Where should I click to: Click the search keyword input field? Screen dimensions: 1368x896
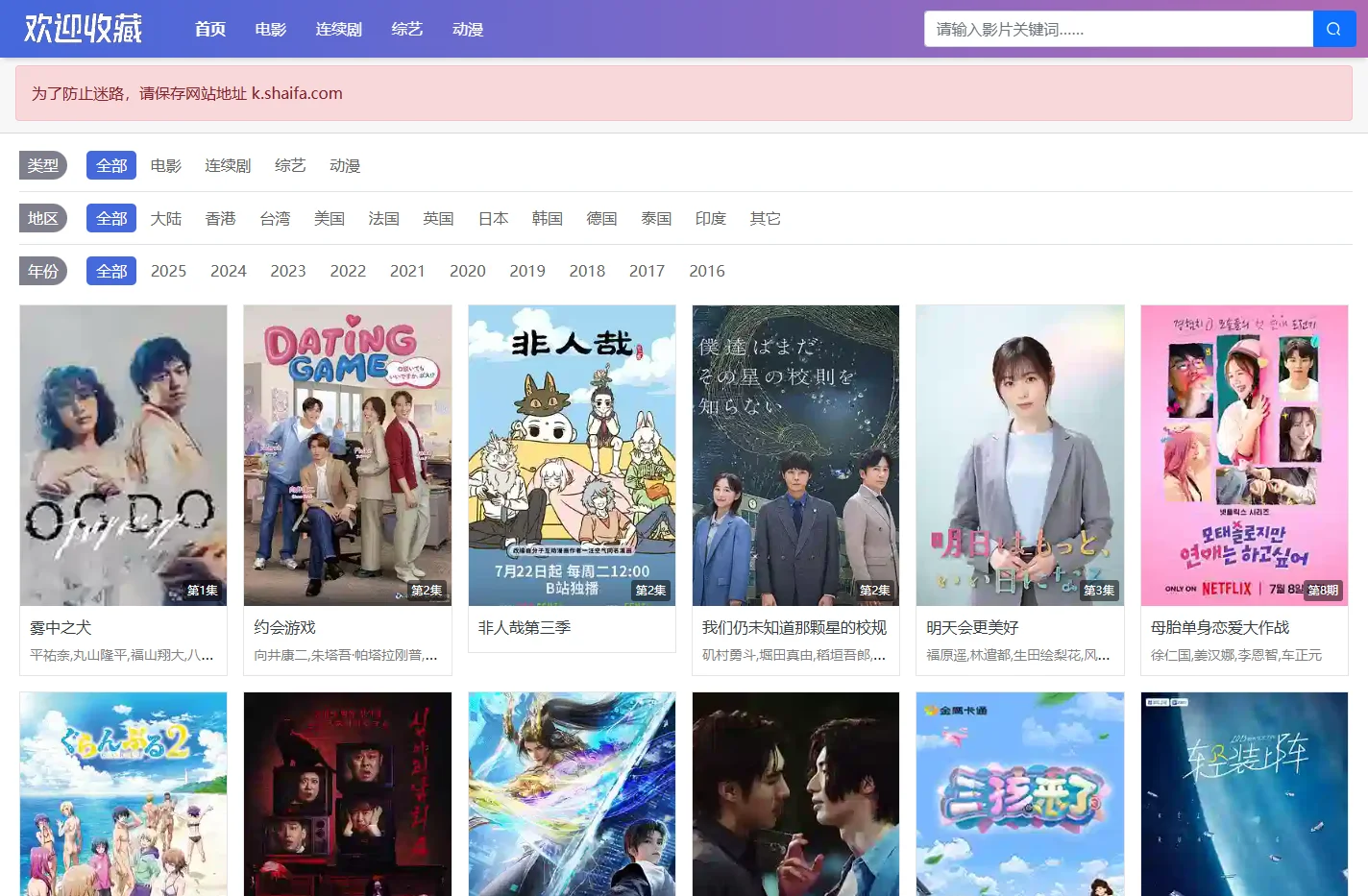pos(1118,29)
